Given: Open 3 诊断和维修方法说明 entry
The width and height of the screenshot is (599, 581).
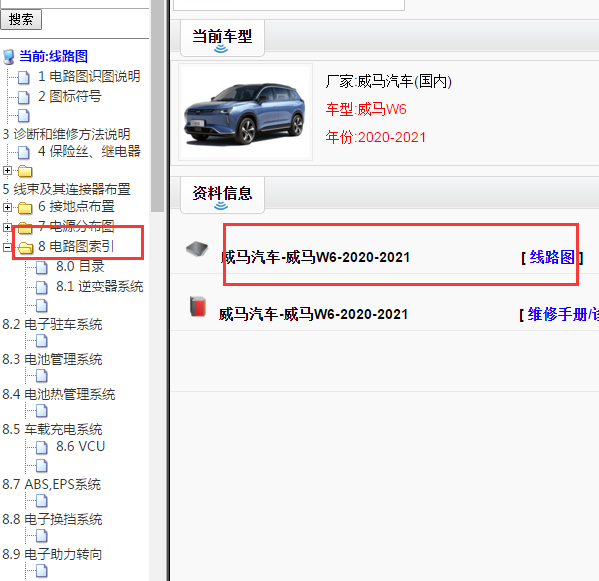Looking at the screenshot, I should pos(66,134).
